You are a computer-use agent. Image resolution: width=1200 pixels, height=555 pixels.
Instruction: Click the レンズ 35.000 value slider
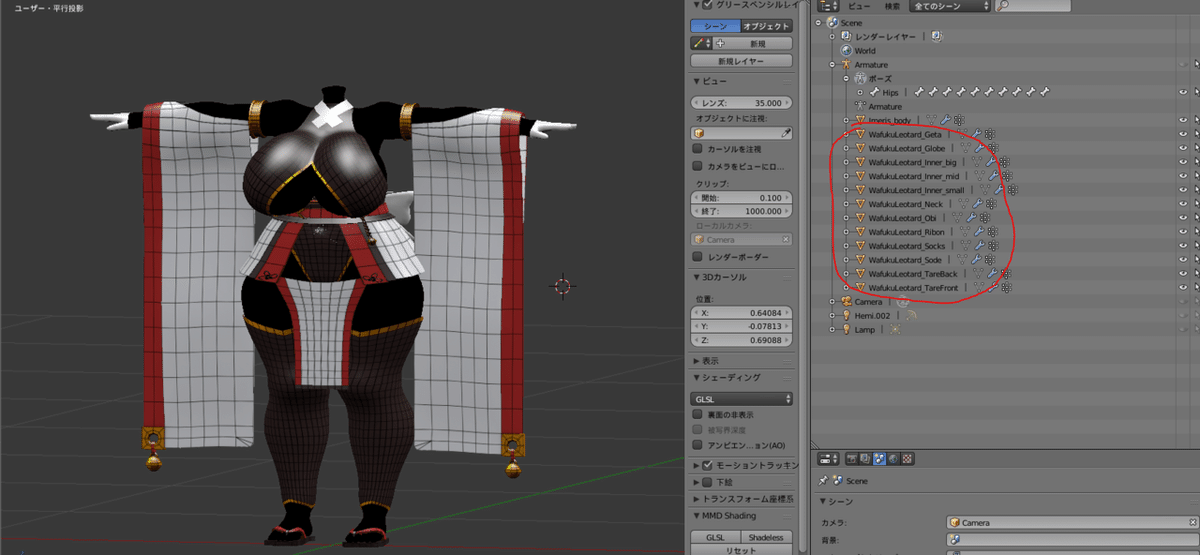tap(742, 103)
